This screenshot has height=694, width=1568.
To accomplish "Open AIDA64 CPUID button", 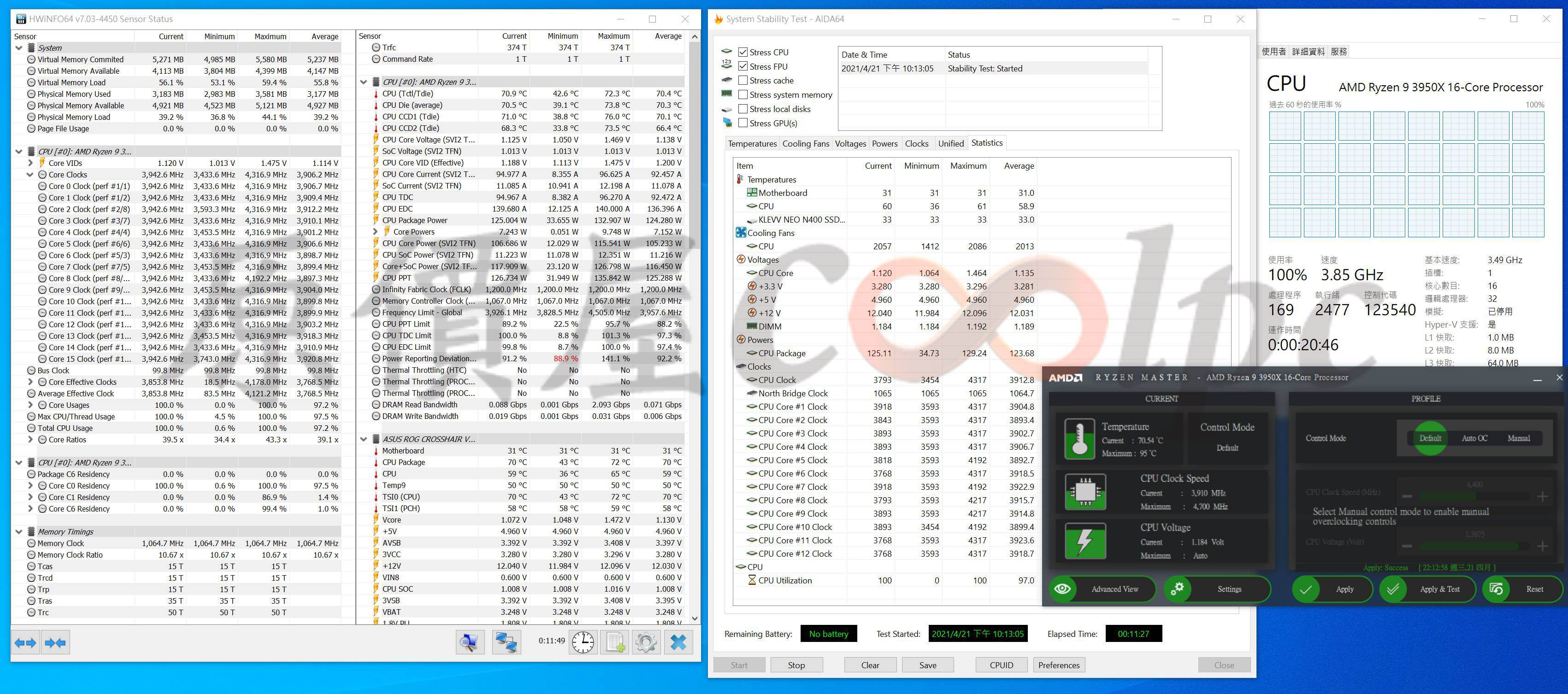I will [x=1001, y=665].
